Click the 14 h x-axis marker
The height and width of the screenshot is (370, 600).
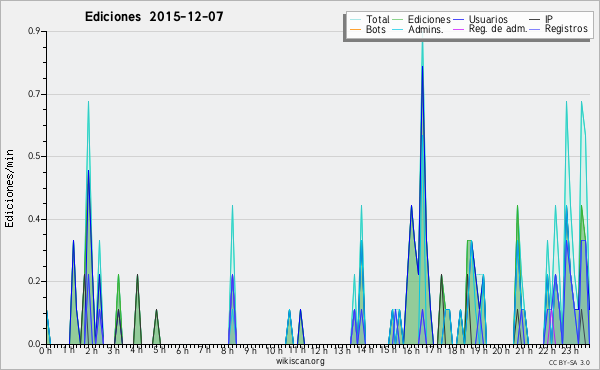[x=362, y=350]
